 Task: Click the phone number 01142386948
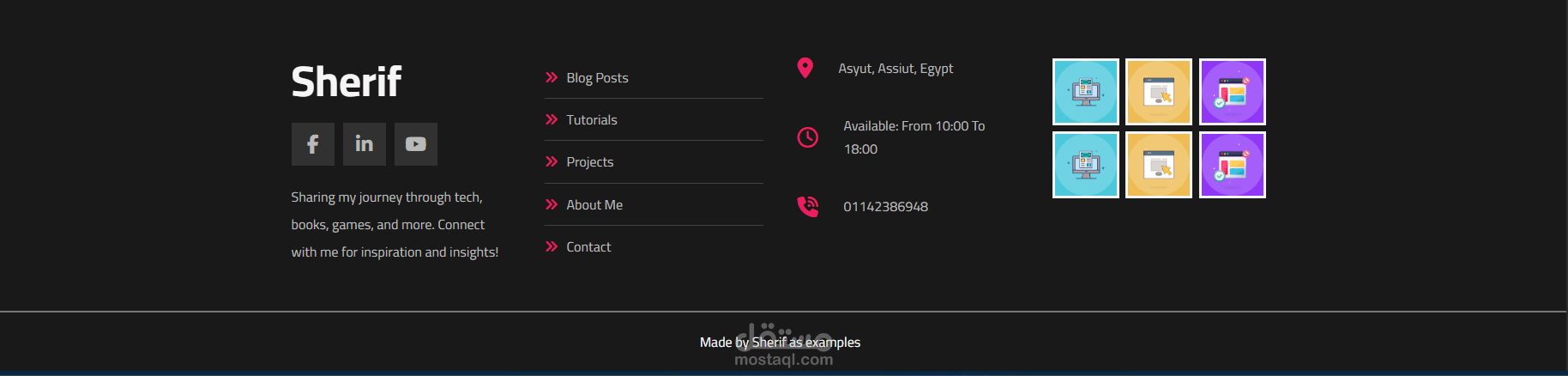click(885, 207)
